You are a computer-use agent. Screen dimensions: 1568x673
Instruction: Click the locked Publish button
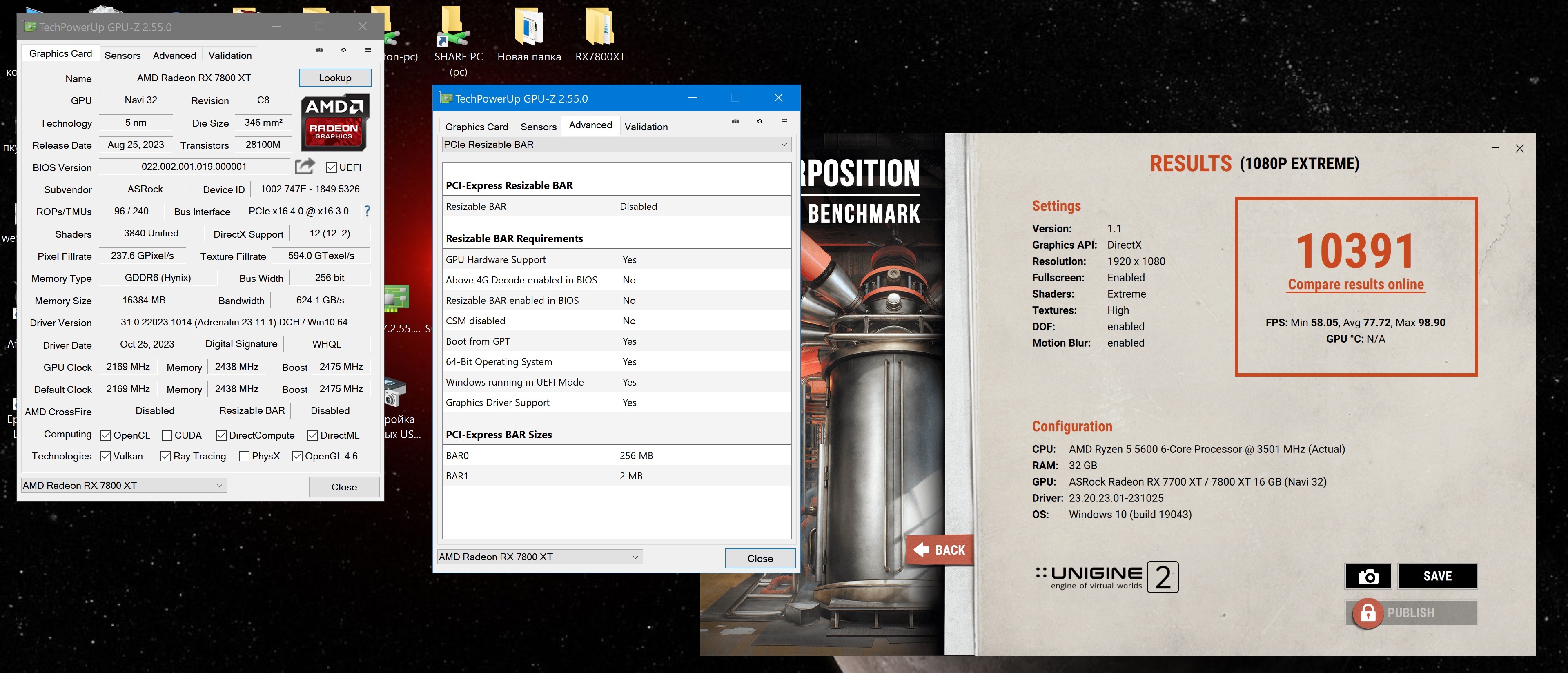pyautogui.click(x=1410, y=612)
